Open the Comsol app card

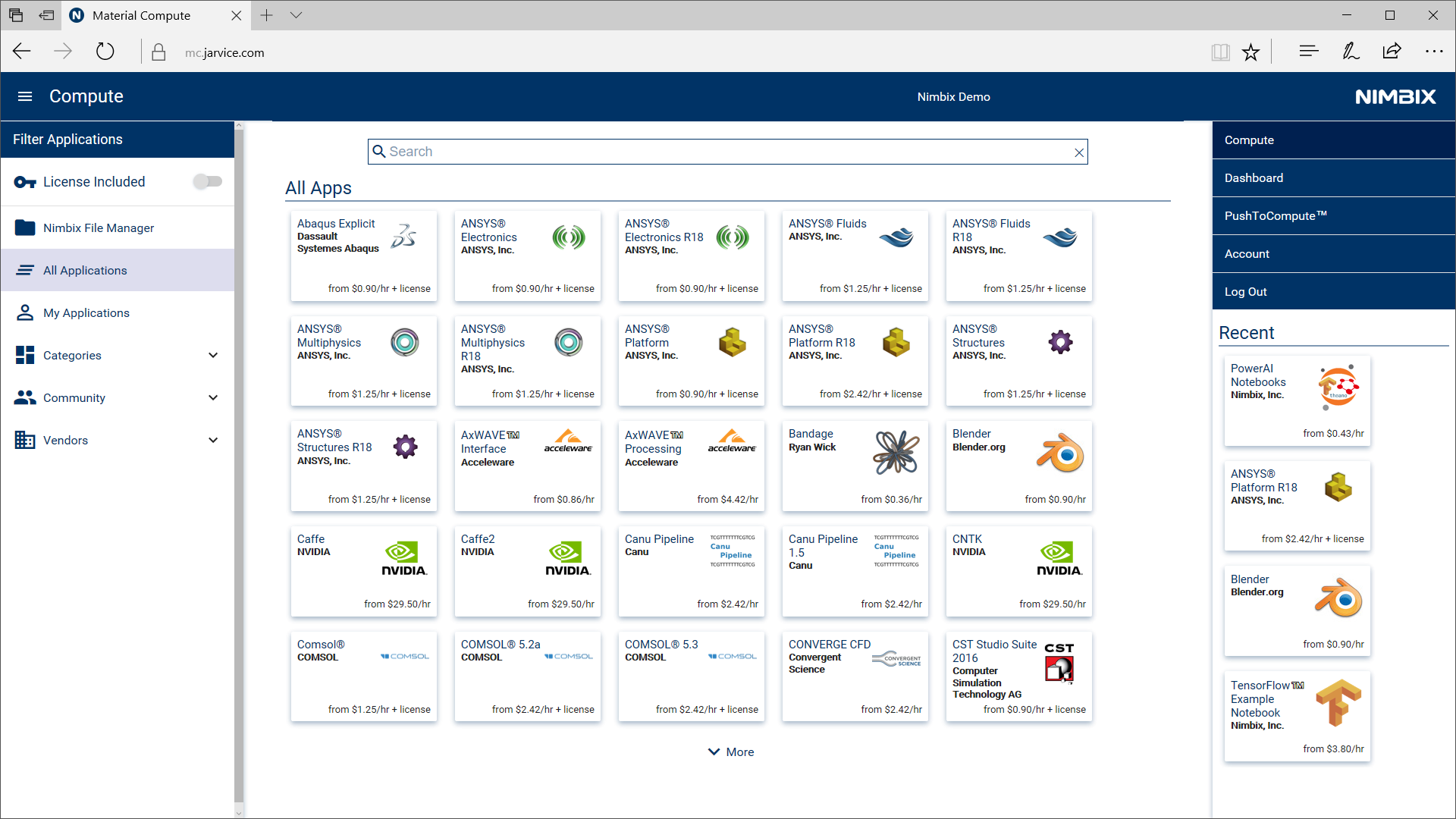tap(363, 676)
